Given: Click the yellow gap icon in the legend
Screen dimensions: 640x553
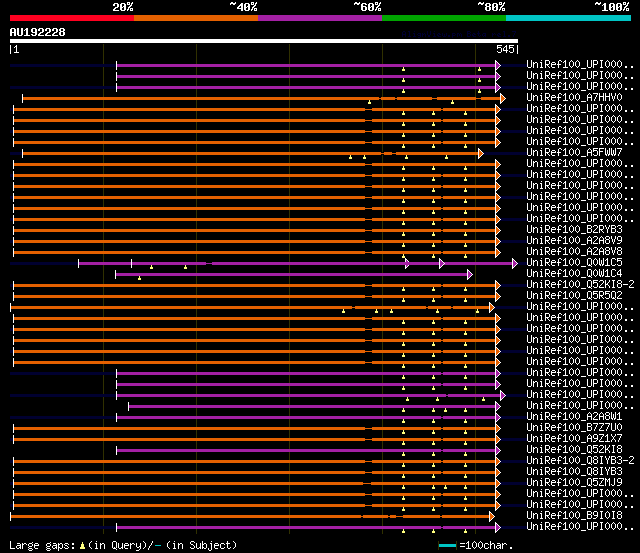Looking at the screenshot, I should 82,545.
